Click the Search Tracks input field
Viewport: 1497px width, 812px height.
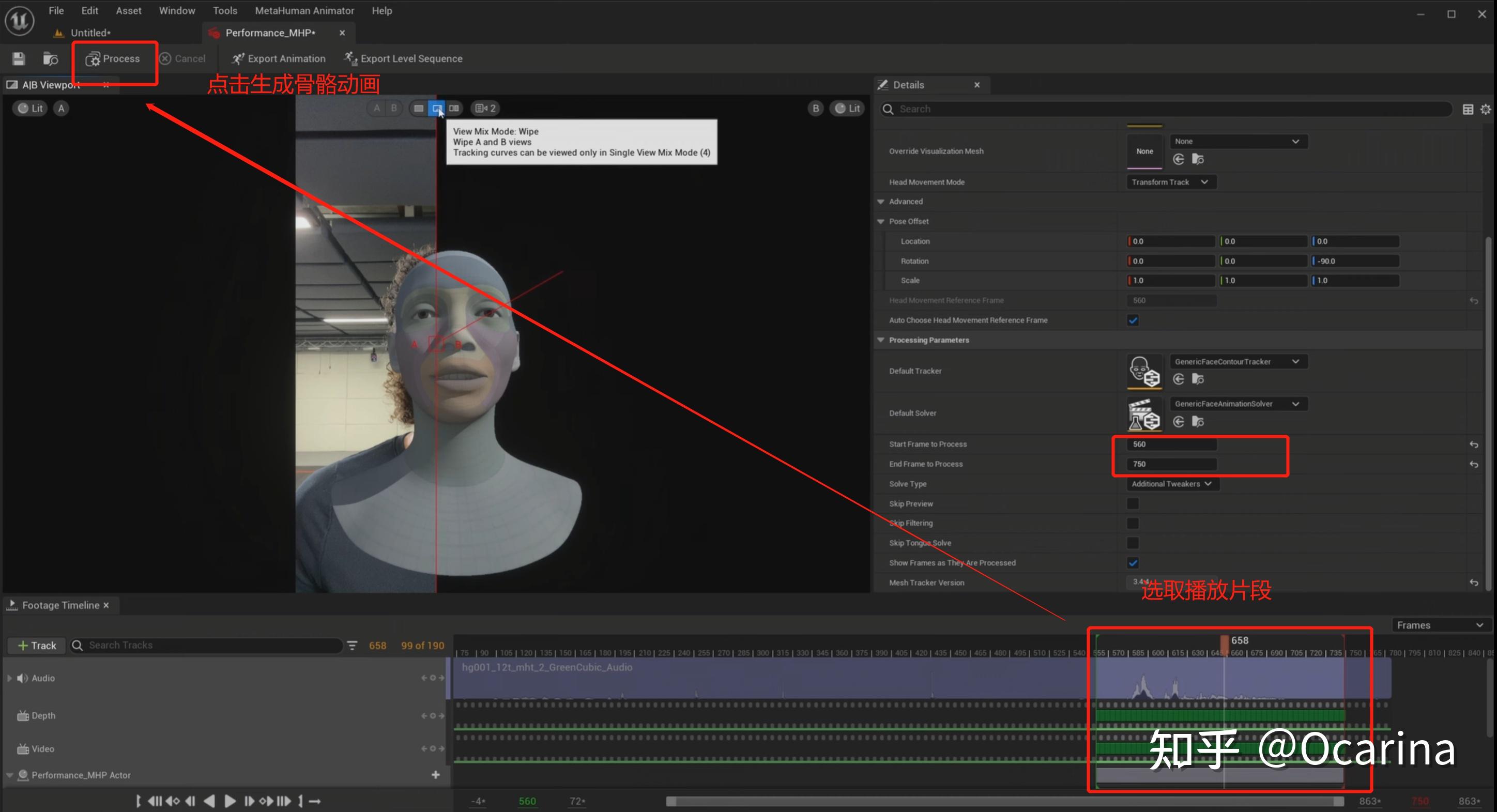click(203, 645)
